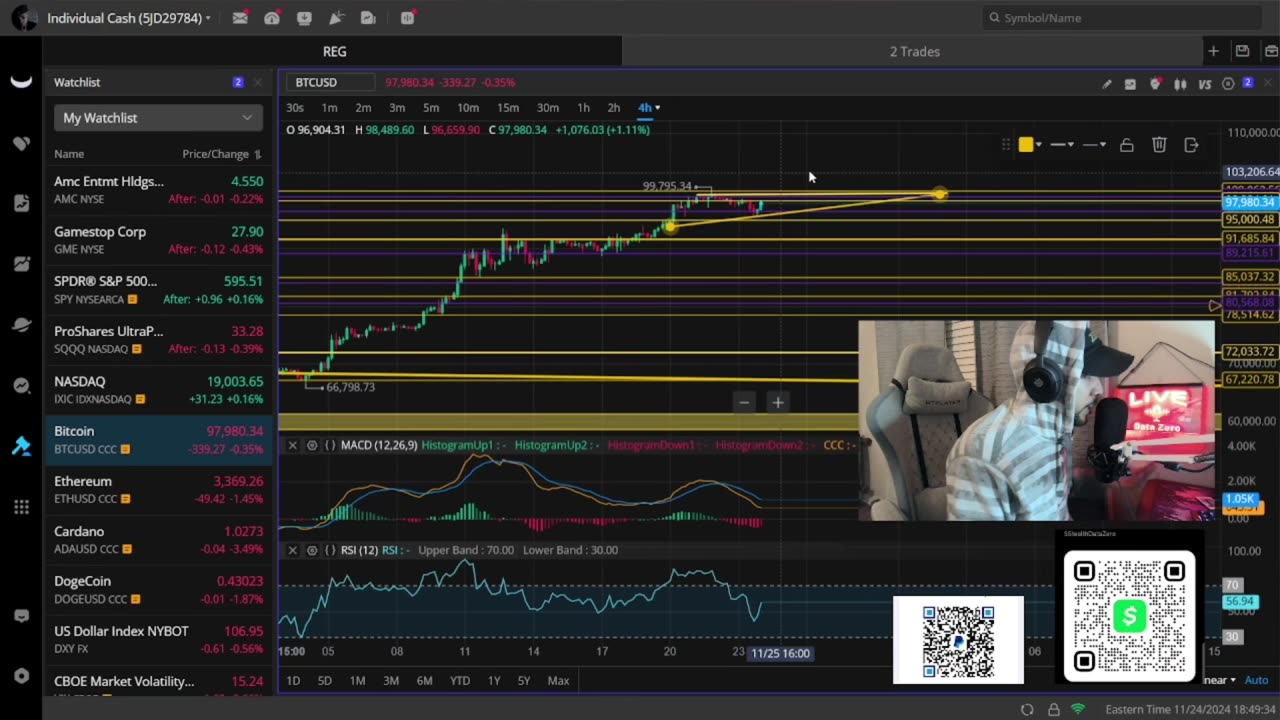
Task: Select the 1h chart interval
Action: [x=583, y=108]
